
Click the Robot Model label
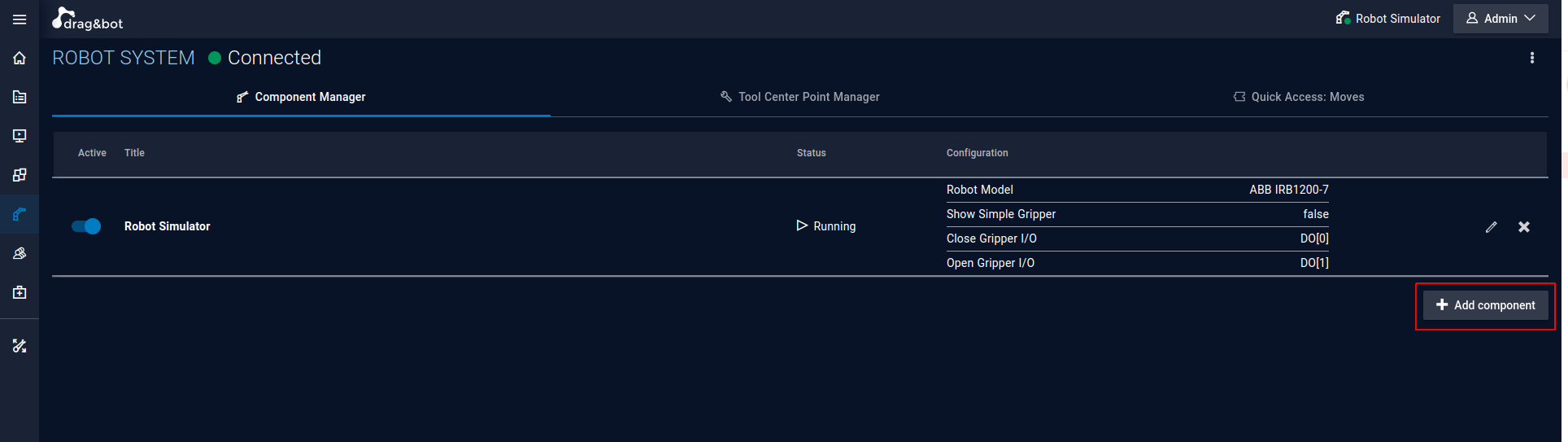[980, 190]
